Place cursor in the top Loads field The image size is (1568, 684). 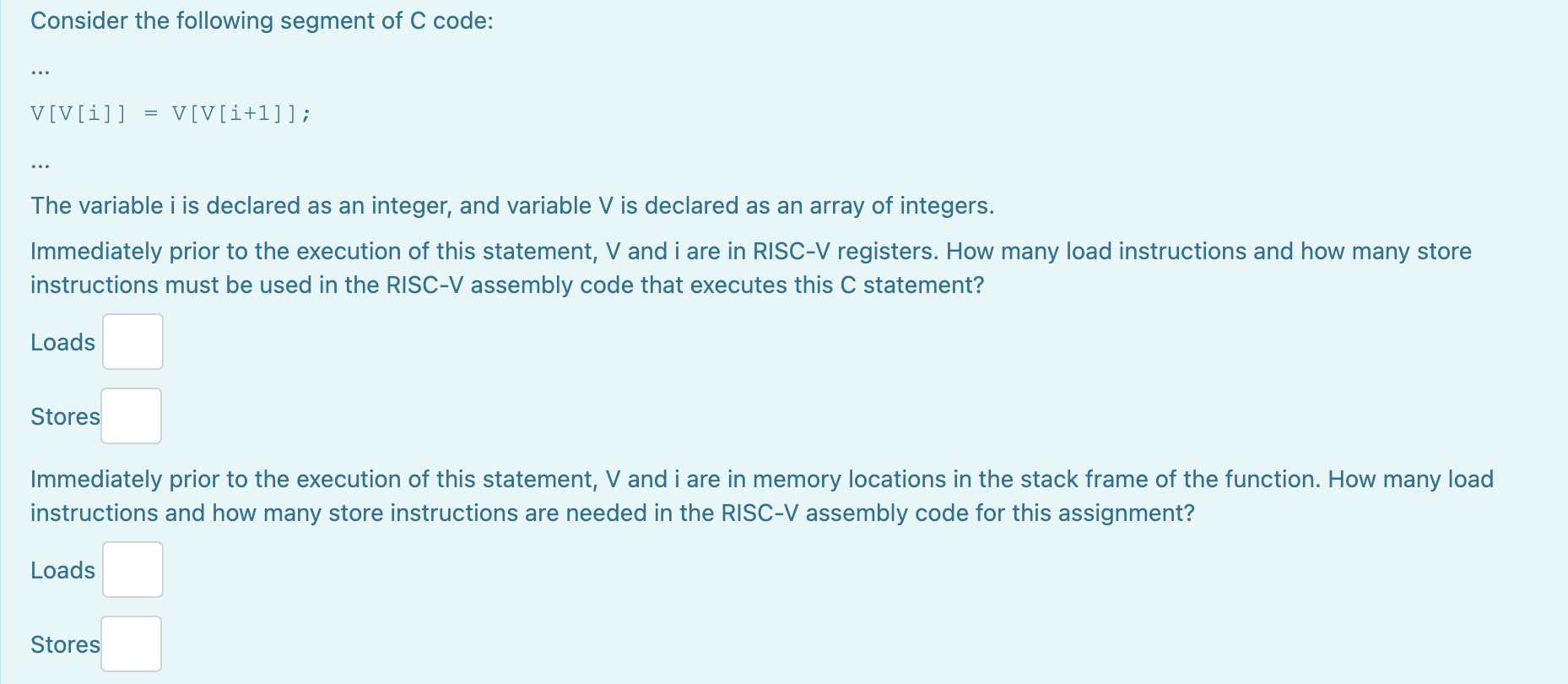point(132,341)
